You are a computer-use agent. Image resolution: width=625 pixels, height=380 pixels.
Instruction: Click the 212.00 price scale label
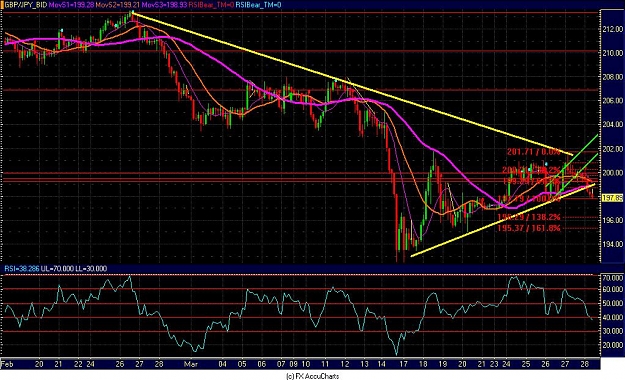[x=613, y=29]
